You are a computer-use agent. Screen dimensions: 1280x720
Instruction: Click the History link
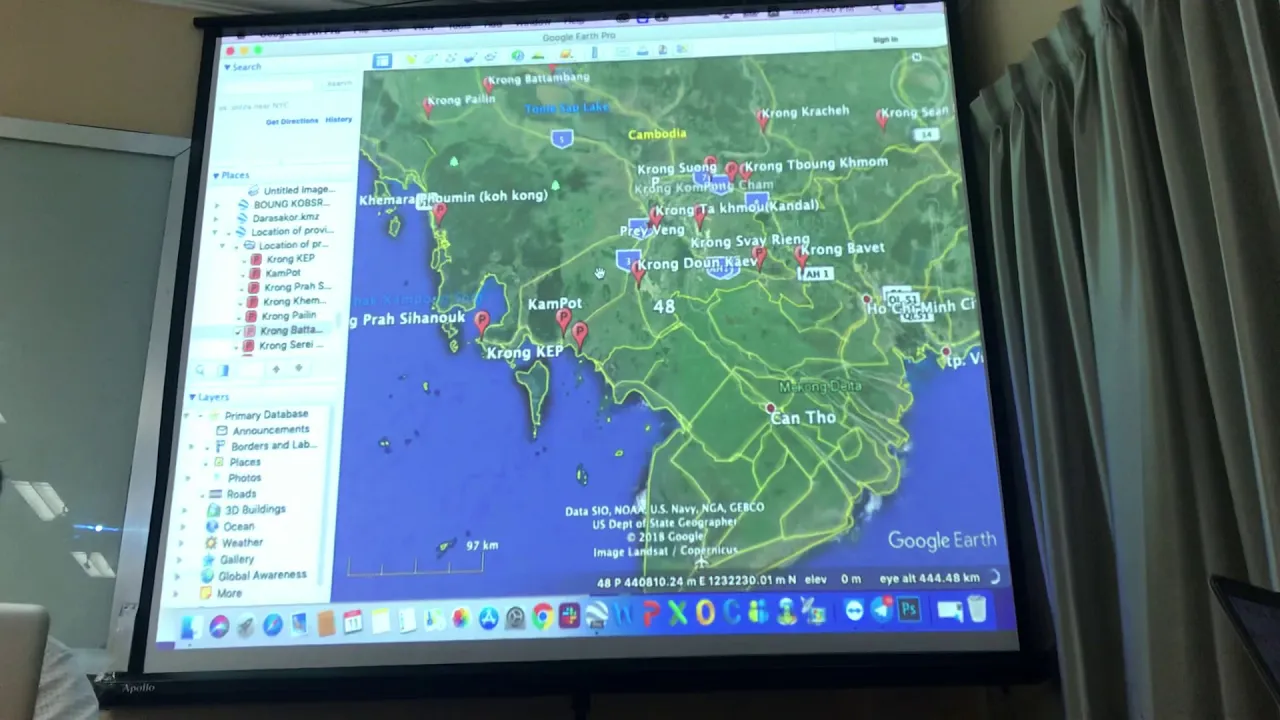pos(338,119)
